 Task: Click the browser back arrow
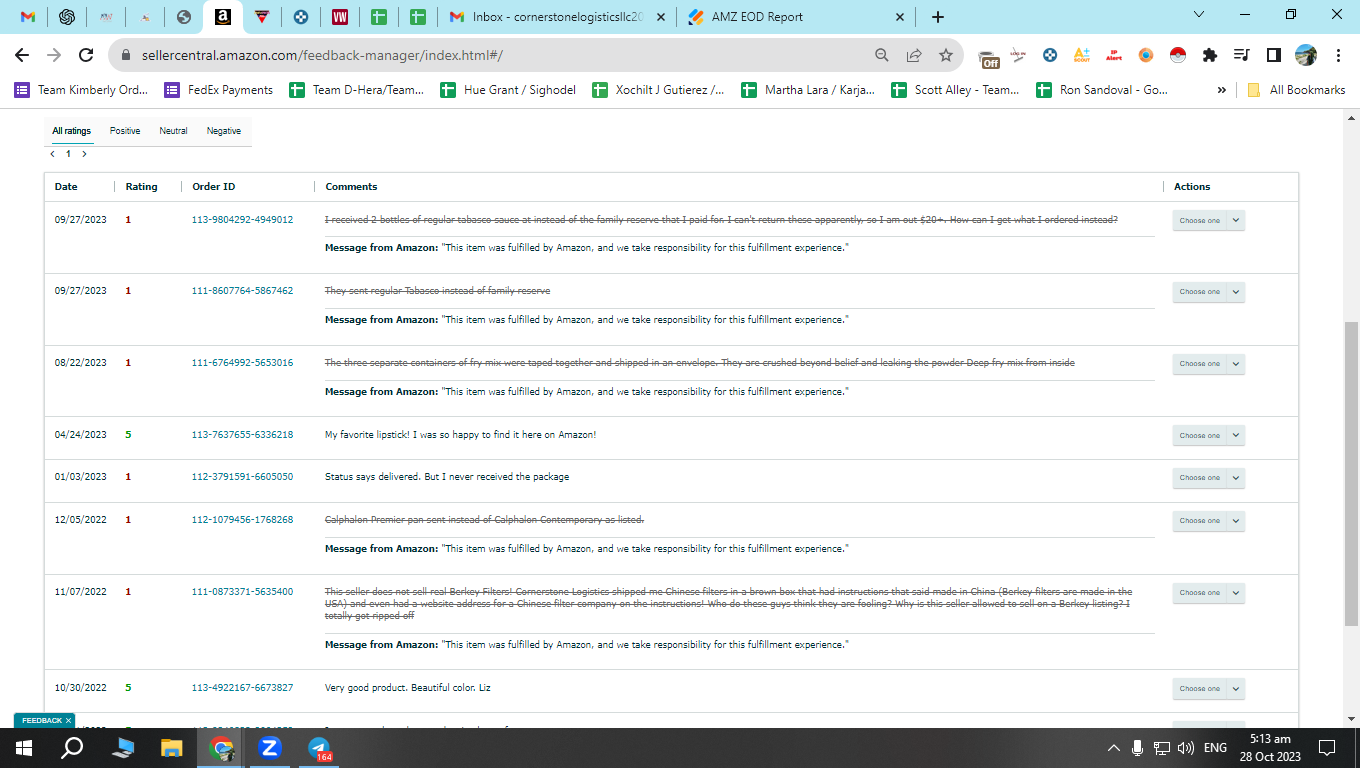[x=22, y=55]
